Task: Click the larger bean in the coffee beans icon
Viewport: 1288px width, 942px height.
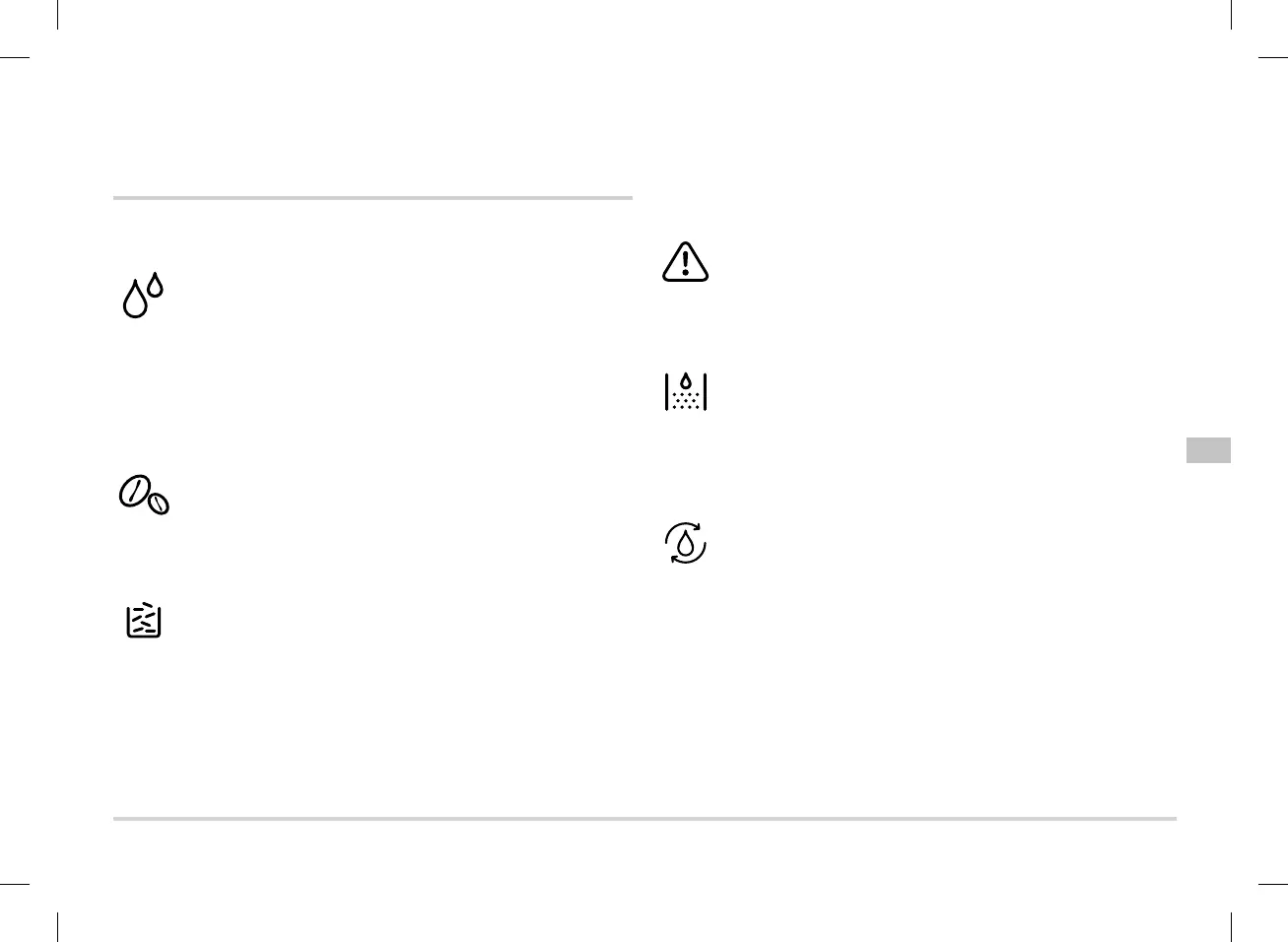Action: [x=133, y=491]
